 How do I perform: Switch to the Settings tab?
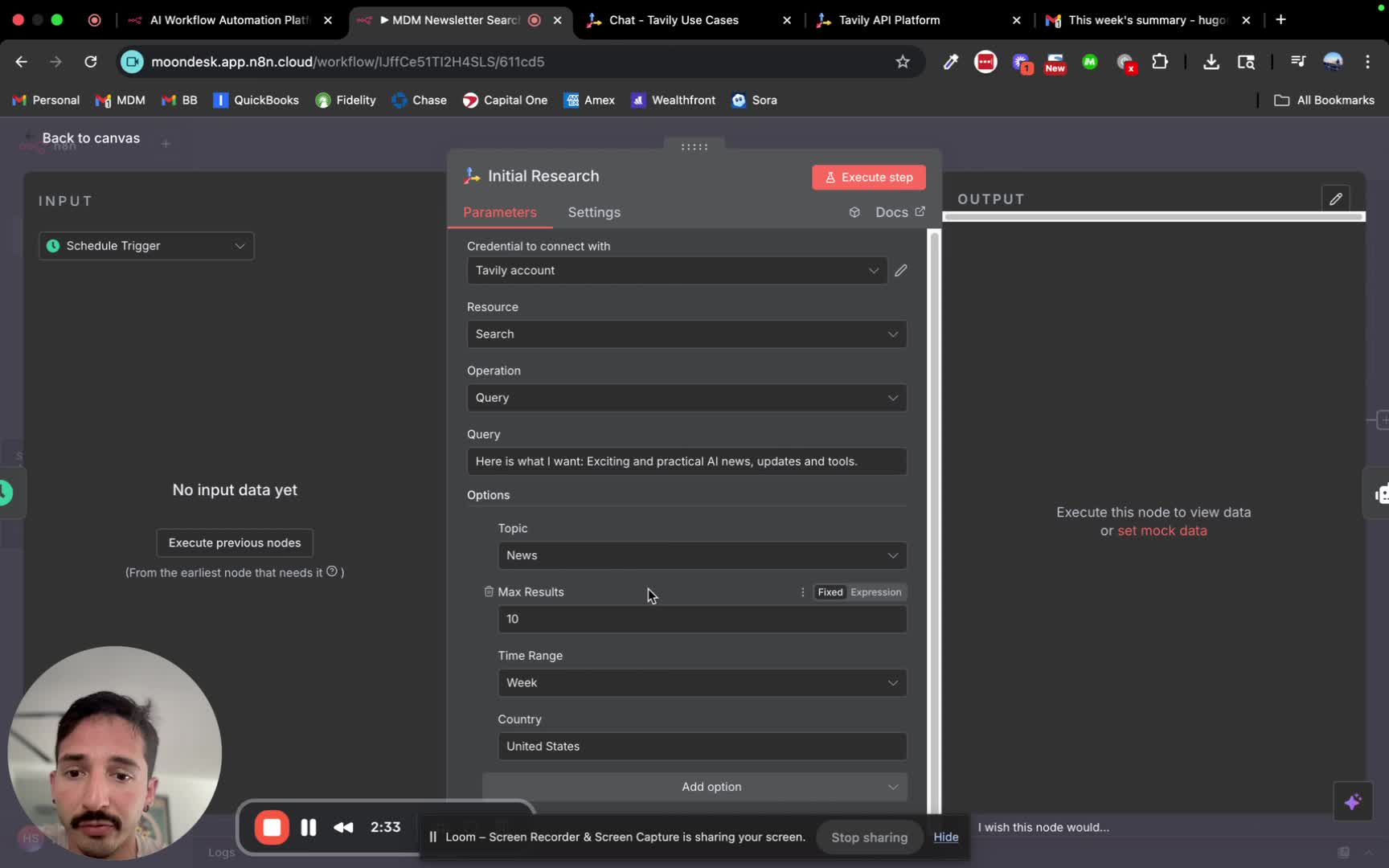point(594,212)
